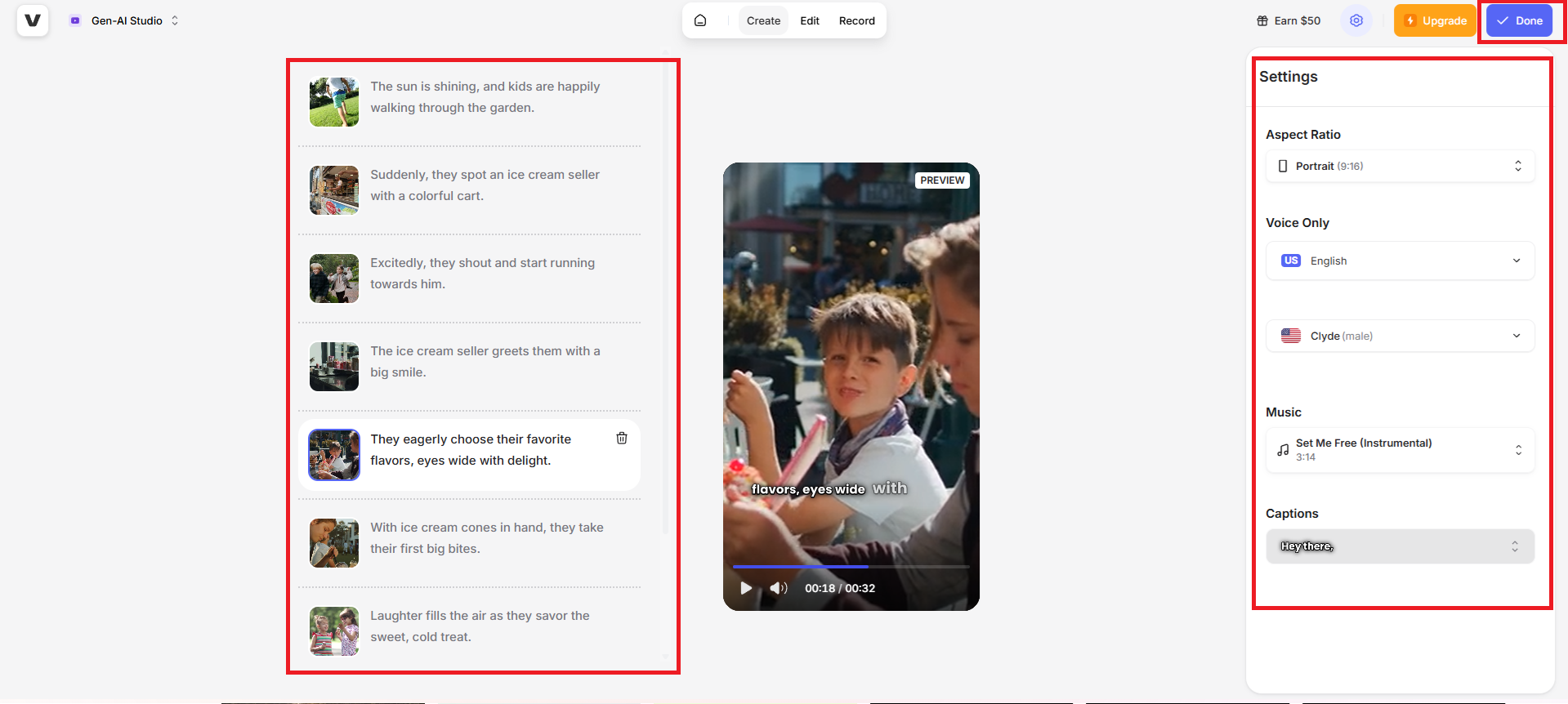Click the home icon in top toolbar

pos(700,20)
